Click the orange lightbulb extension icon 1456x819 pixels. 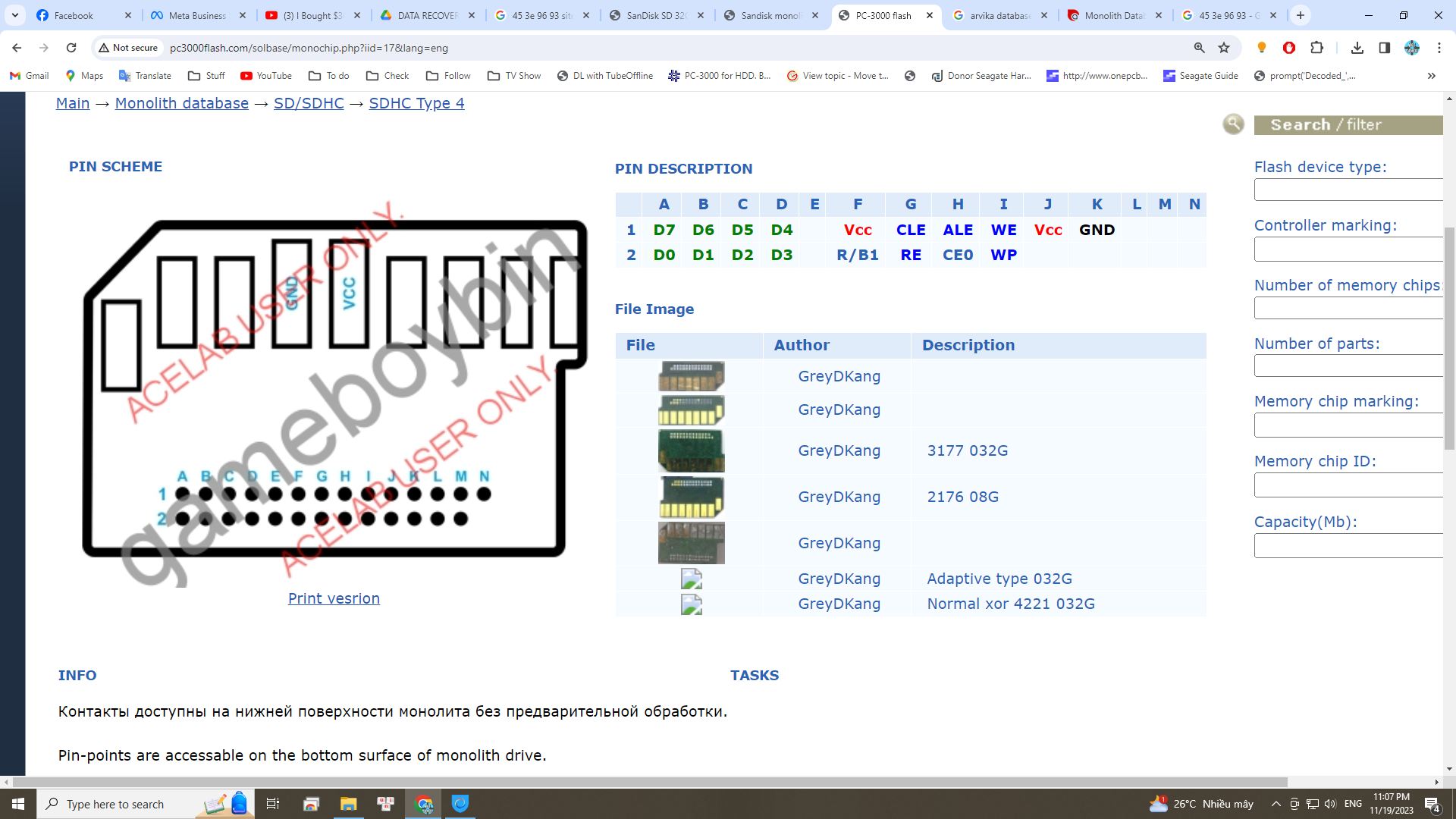pyautogui.click(x=1262, y=48)
